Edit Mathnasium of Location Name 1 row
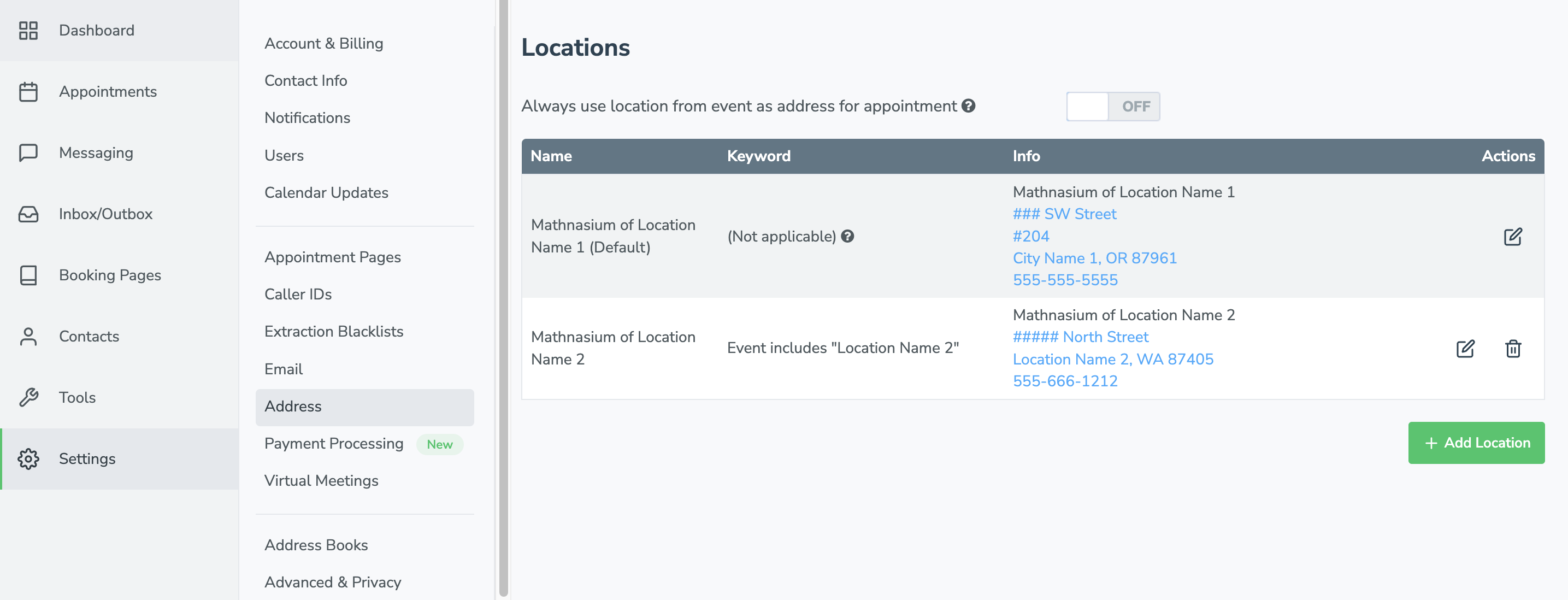Image resolution: width=1568 pixels, height=600 pixels. point(1513,236)
